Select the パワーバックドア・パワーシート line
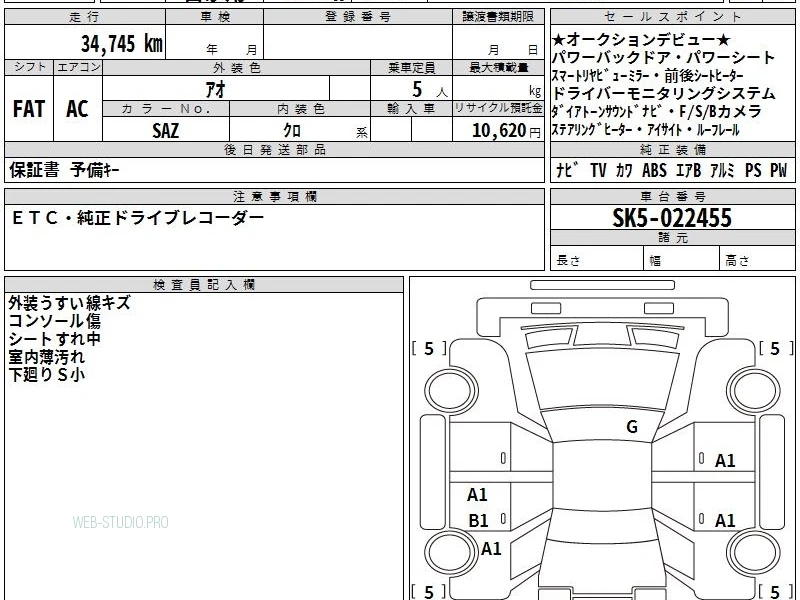The width and height of the screenshot is (800, 600). coord(663,57)
